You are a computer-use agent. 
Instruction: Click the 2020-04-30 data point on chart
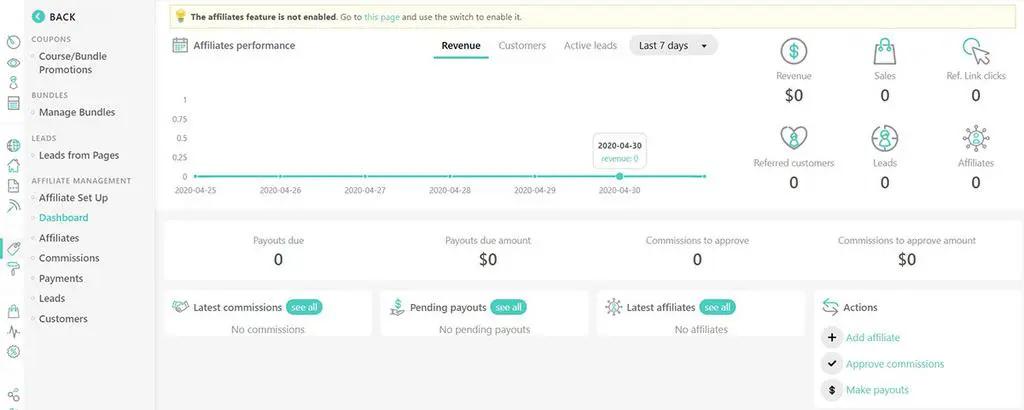(619, 176)
